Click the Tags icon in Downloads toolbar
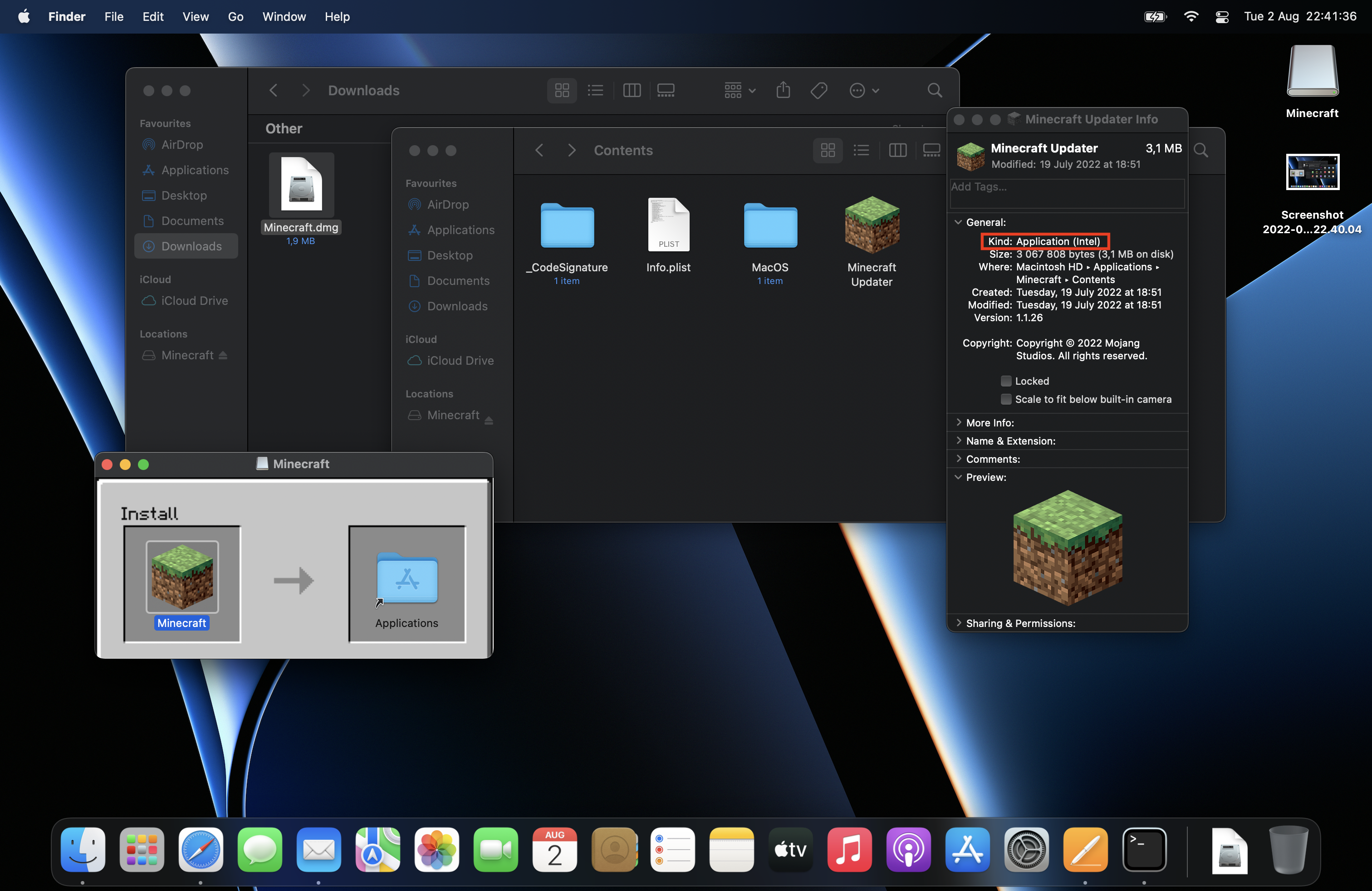Viewport: 1372px width, 891px height. [x=818, y=90]
